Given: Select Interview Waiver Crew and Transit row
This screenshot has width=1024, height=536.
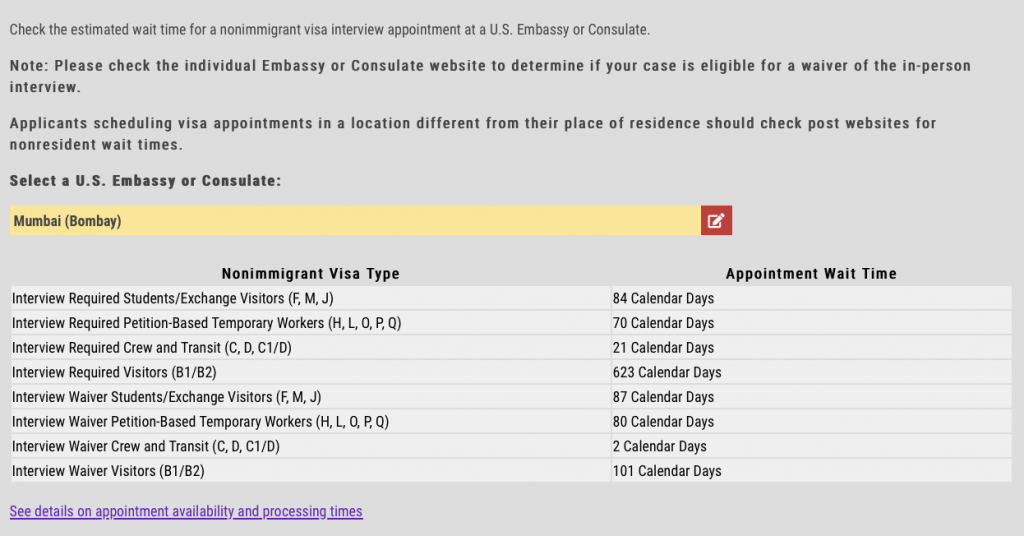Looking at the screenshot, I should pyautogui.click(x=511, y=447).
